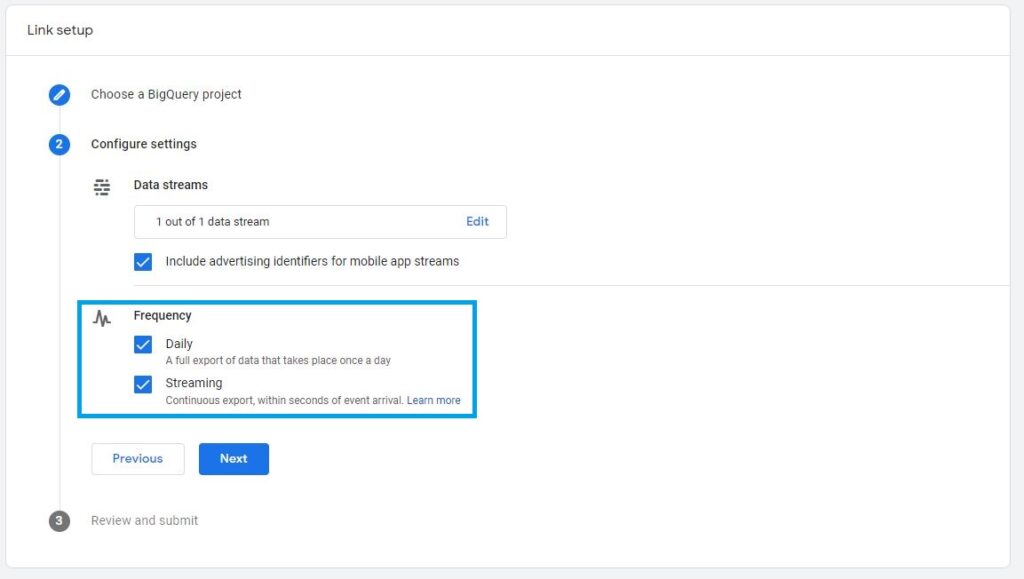The width and height of the screenshot is (1024, 579).
Task: Uncheck Include advertising identifiers checkbox
Action: click(x=143, y=262)
